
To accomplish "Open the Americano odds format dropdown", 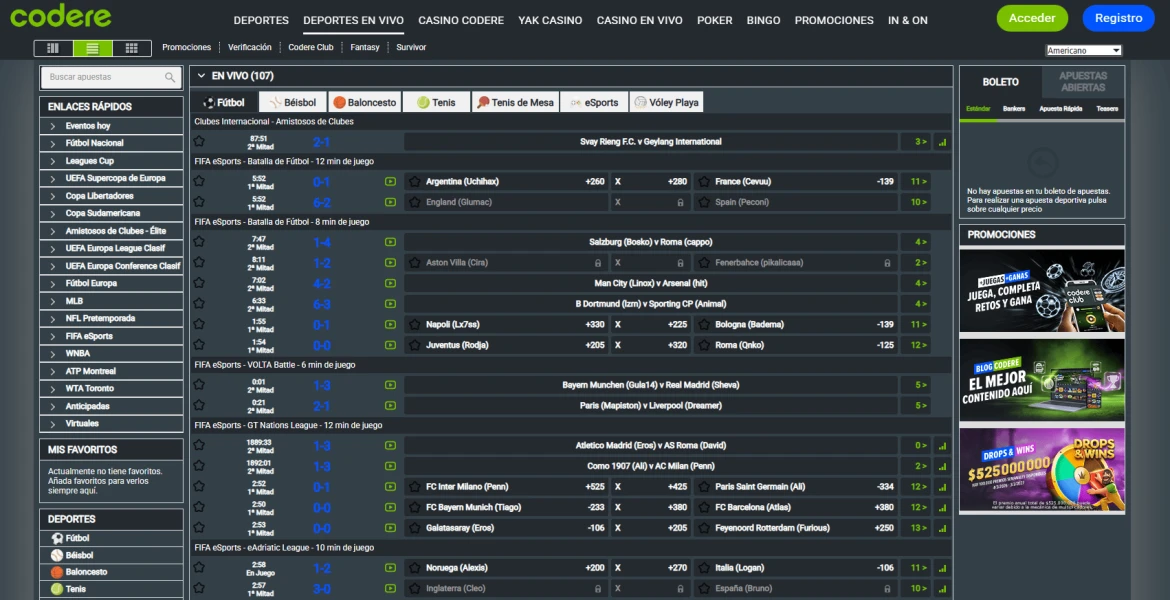I will pos(1083,51).
